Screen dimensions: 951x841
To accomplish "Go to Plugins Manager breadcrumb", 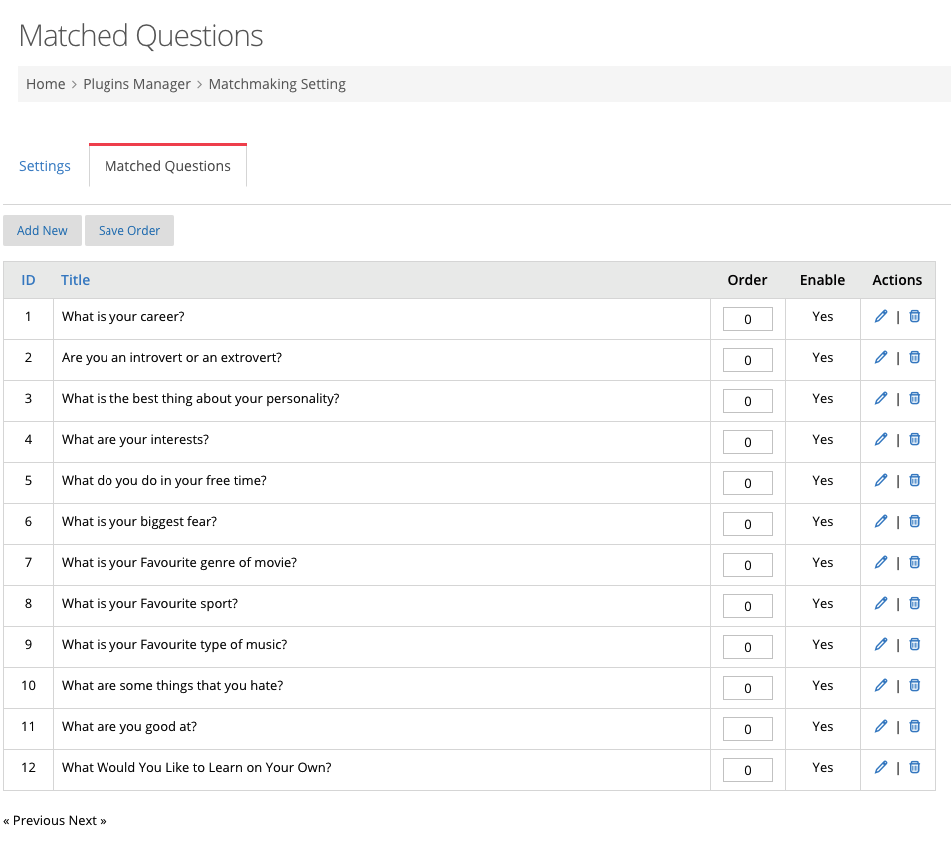I will coord(137,84).
